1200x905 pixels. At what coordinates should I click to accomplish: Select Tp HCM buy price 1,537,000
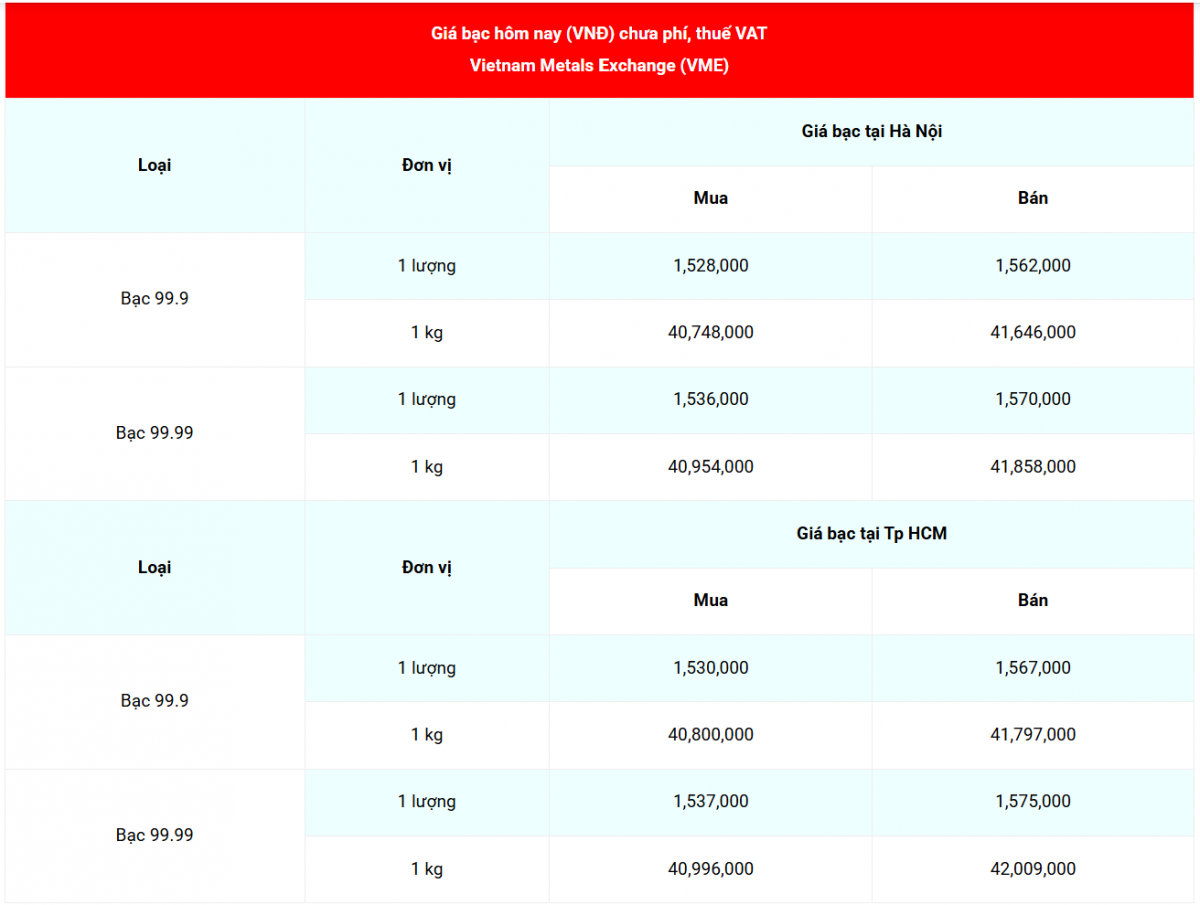pos(710,802)
